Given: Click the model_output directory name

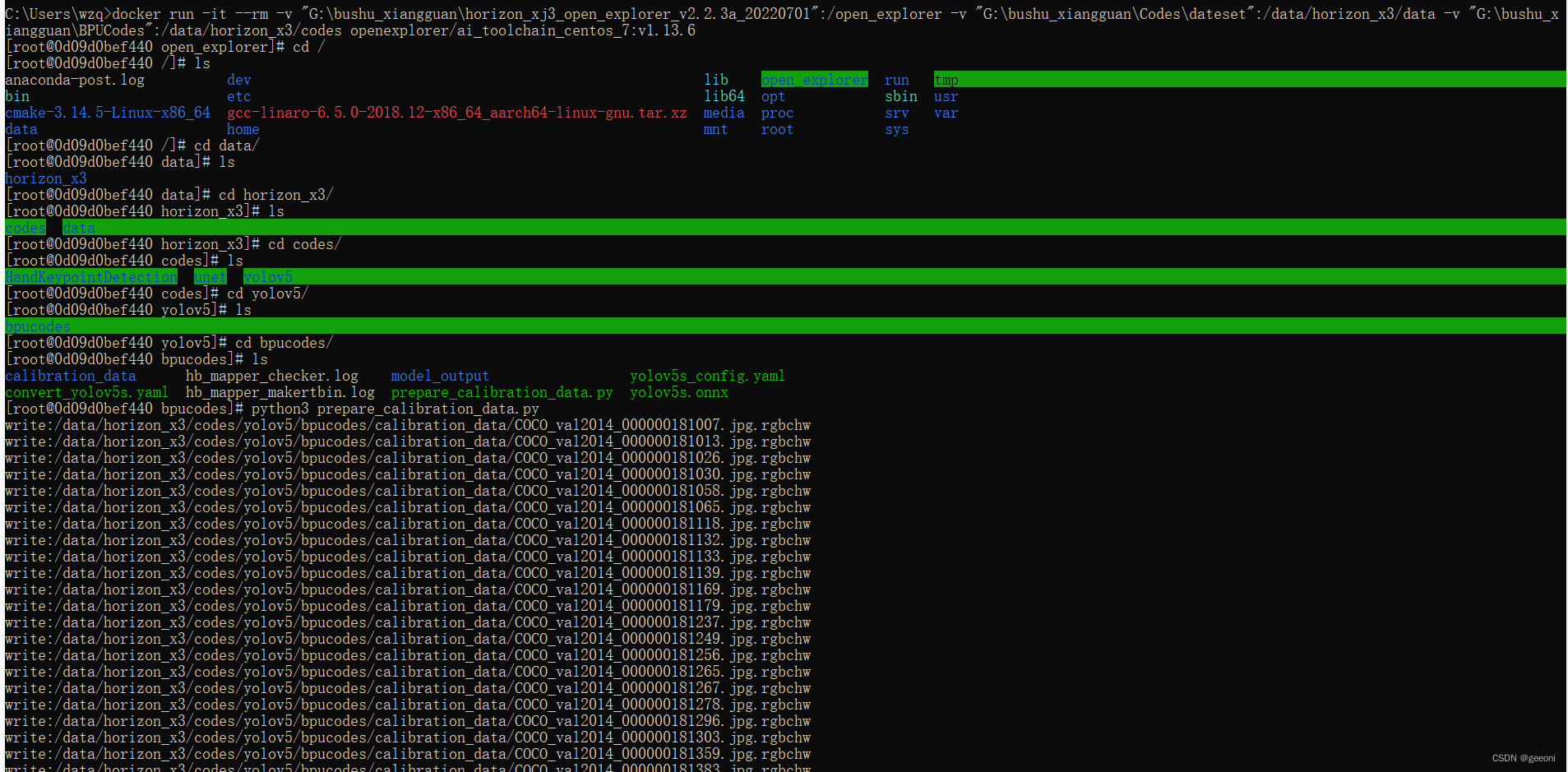Looking at the screenshot, I should pyautogui.click(x=441, y=376).
